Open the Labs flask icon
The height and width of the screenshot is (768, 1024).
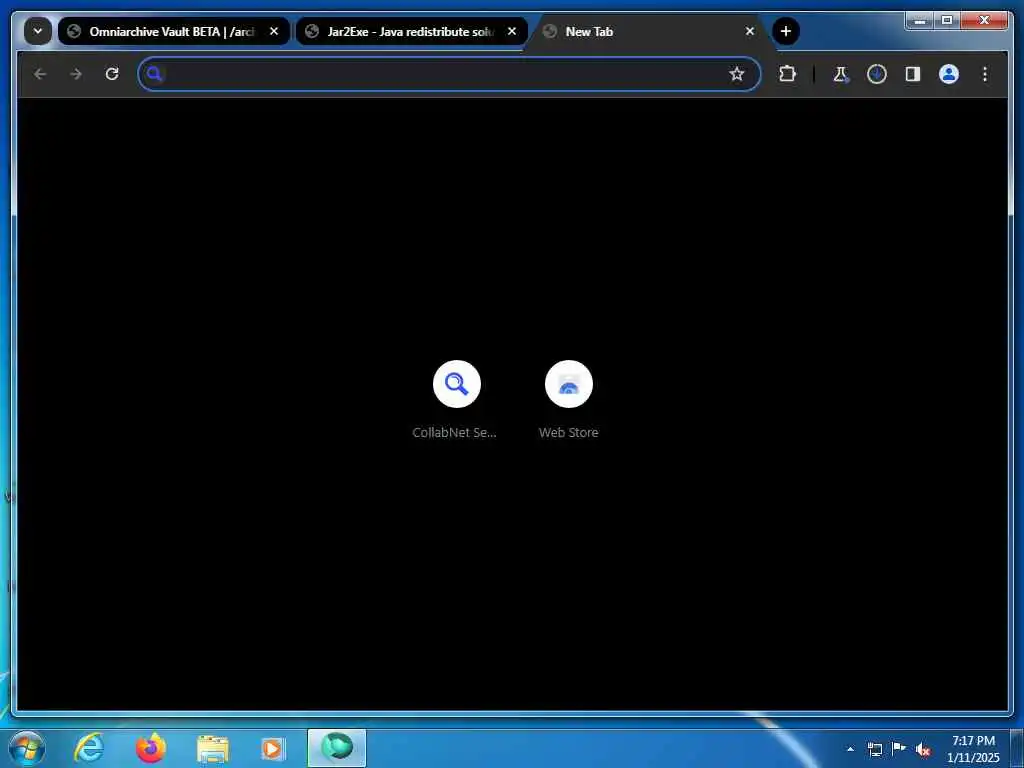coord(840,74)
